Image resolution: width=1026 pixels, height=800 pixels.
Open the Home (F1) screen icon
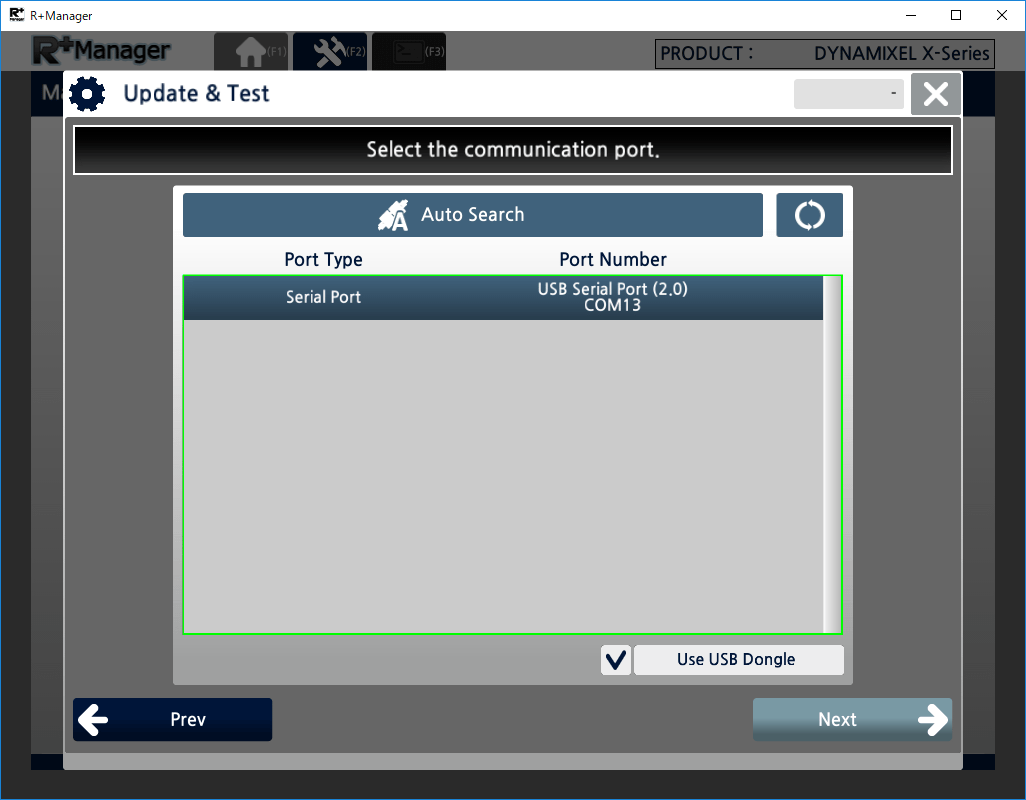tap(250, 52)
